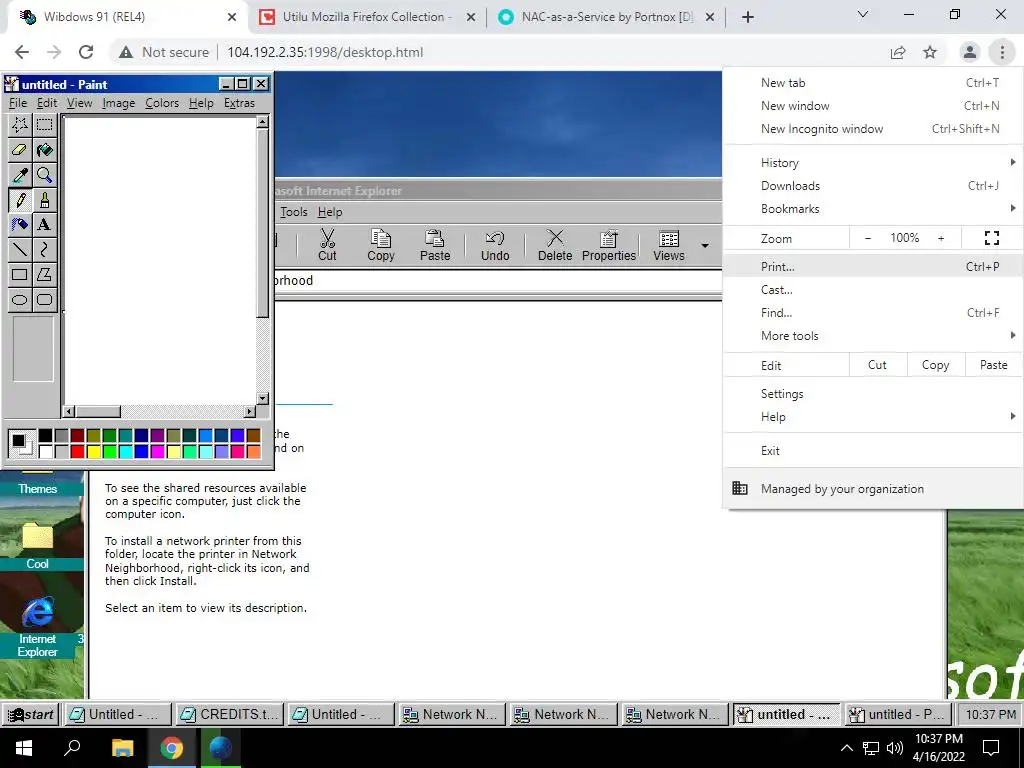Click Chrome's share page icon

[898, 52]
